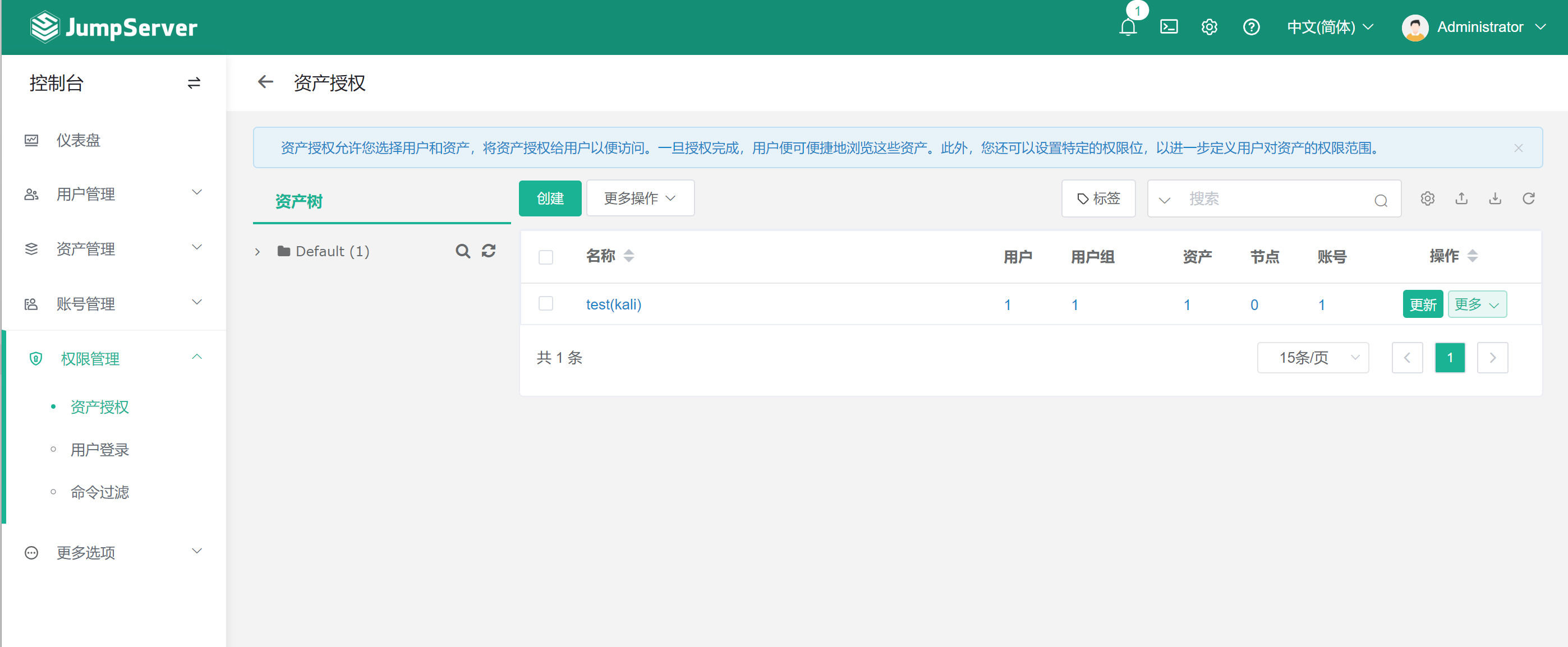The height and width of the screenshot is (647, 1568).
Task: Open table column settings gear
Action: [x=1427, y=198]
